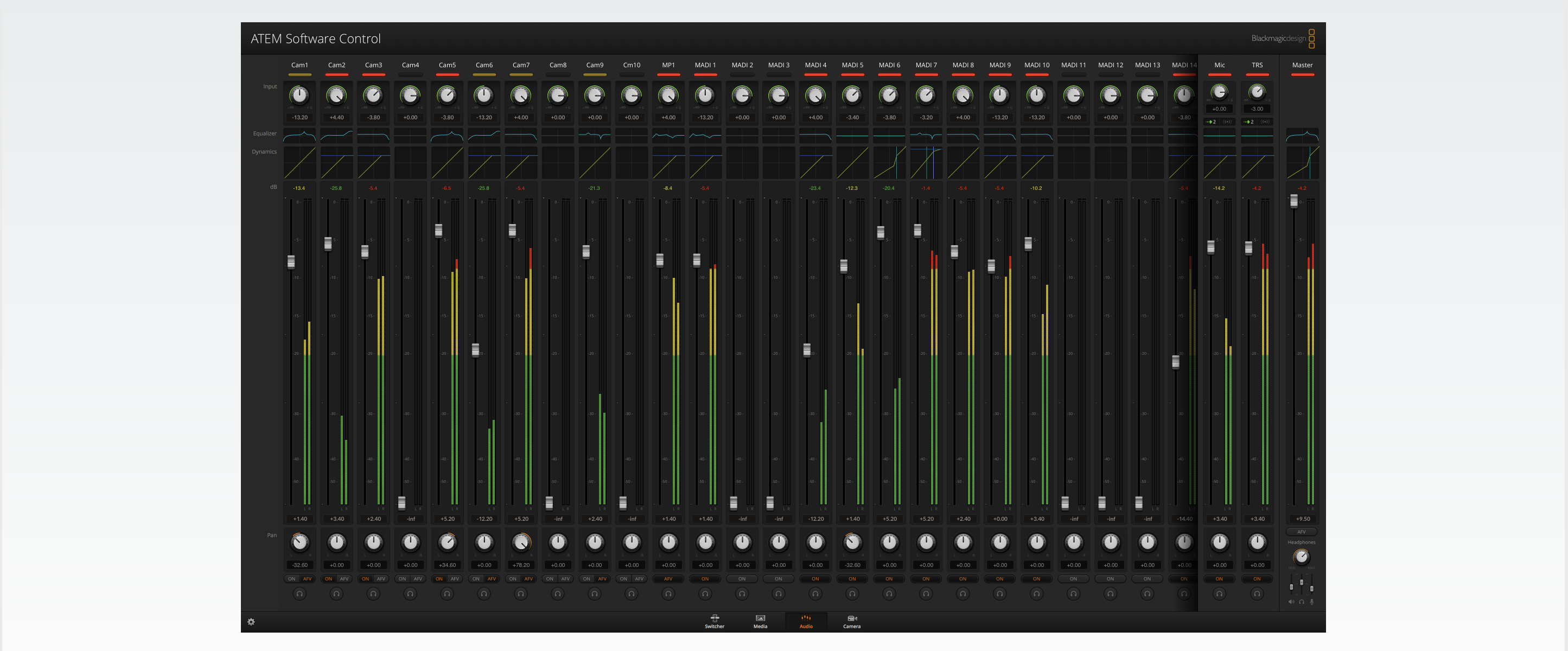1568x651 pixels.
Task: Click Cam5 pan value +34.60
Action: tap(448, 565)
